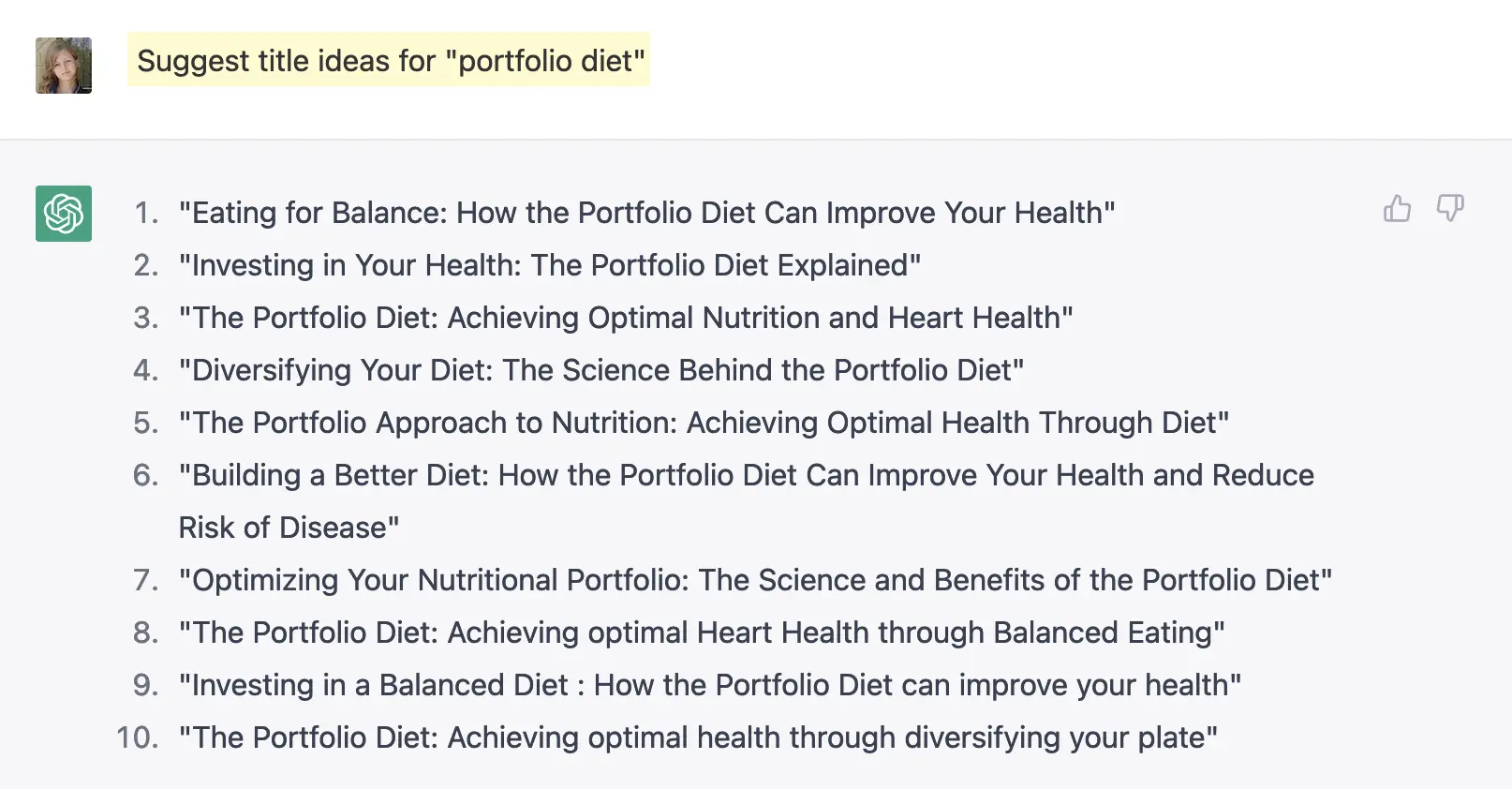1512x789 pixels.
Task: Select the "Building a Better Diet" title
Action: point(746,475)
